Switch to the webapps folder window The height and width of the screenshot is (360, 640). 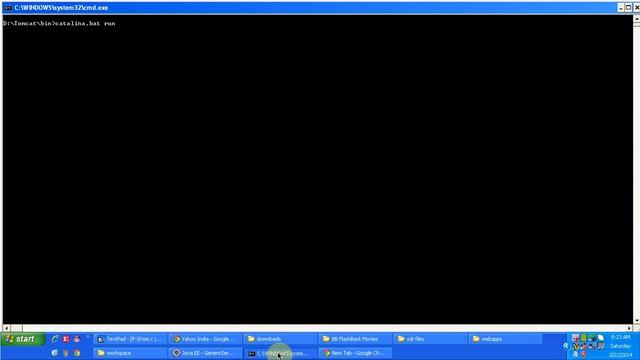coord(505,339)
